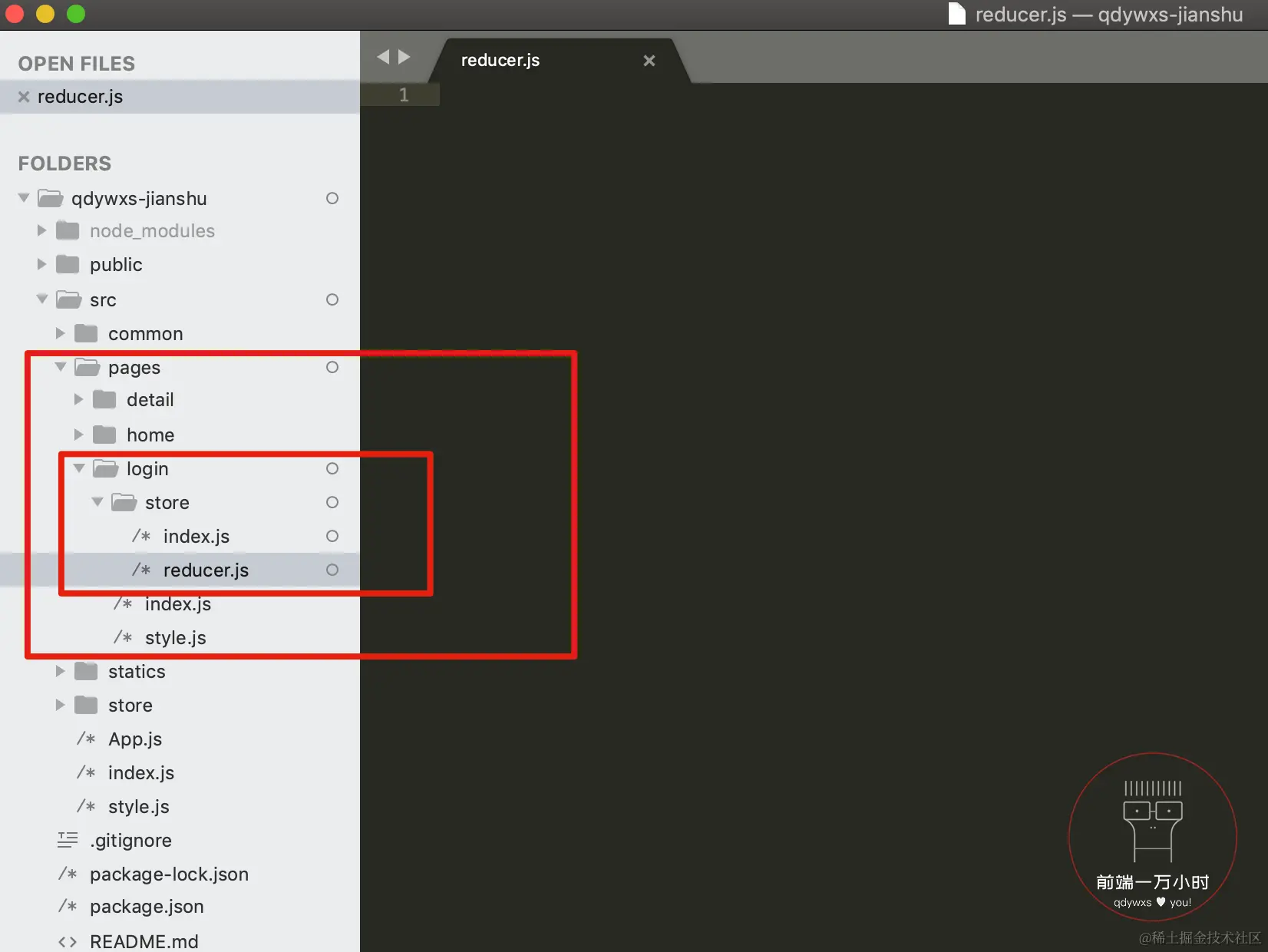
Task: Click the pages open-folder icon
Action: tap(88, 367)
